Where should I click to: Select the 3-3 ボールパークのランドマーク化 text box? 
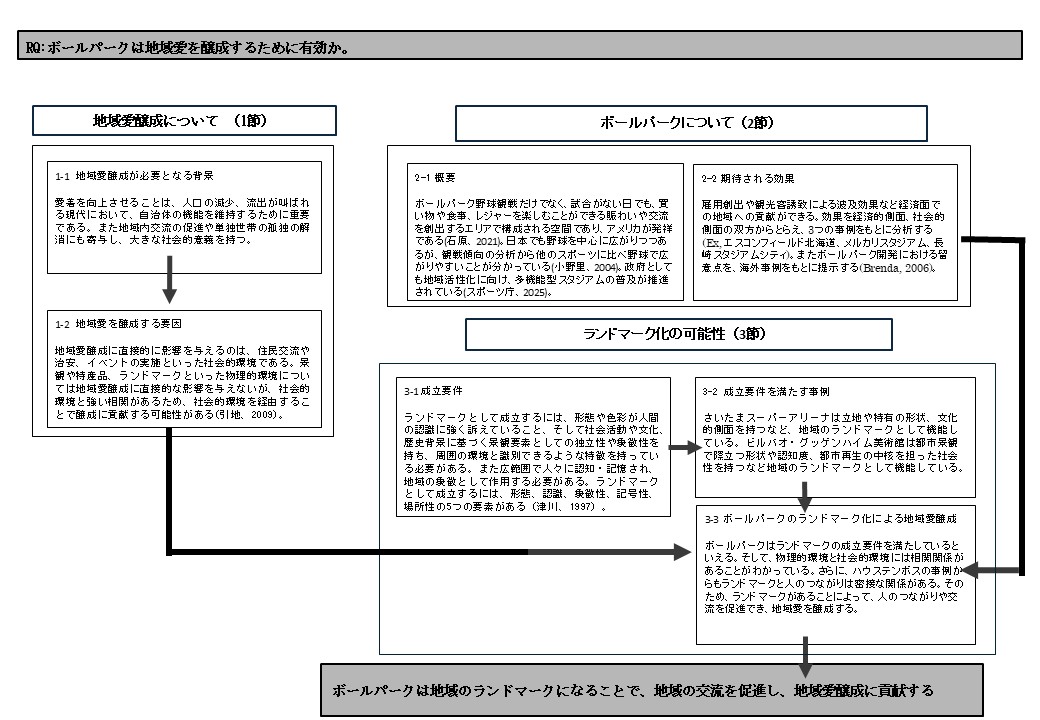click(x=835, y=575)
